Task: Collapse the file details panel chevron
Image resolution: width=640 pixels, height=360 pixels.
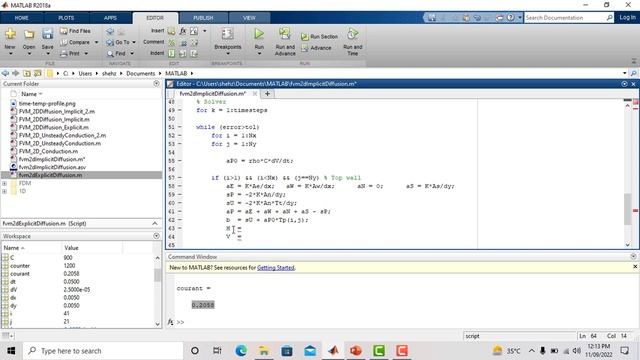Action: (155, 224)
